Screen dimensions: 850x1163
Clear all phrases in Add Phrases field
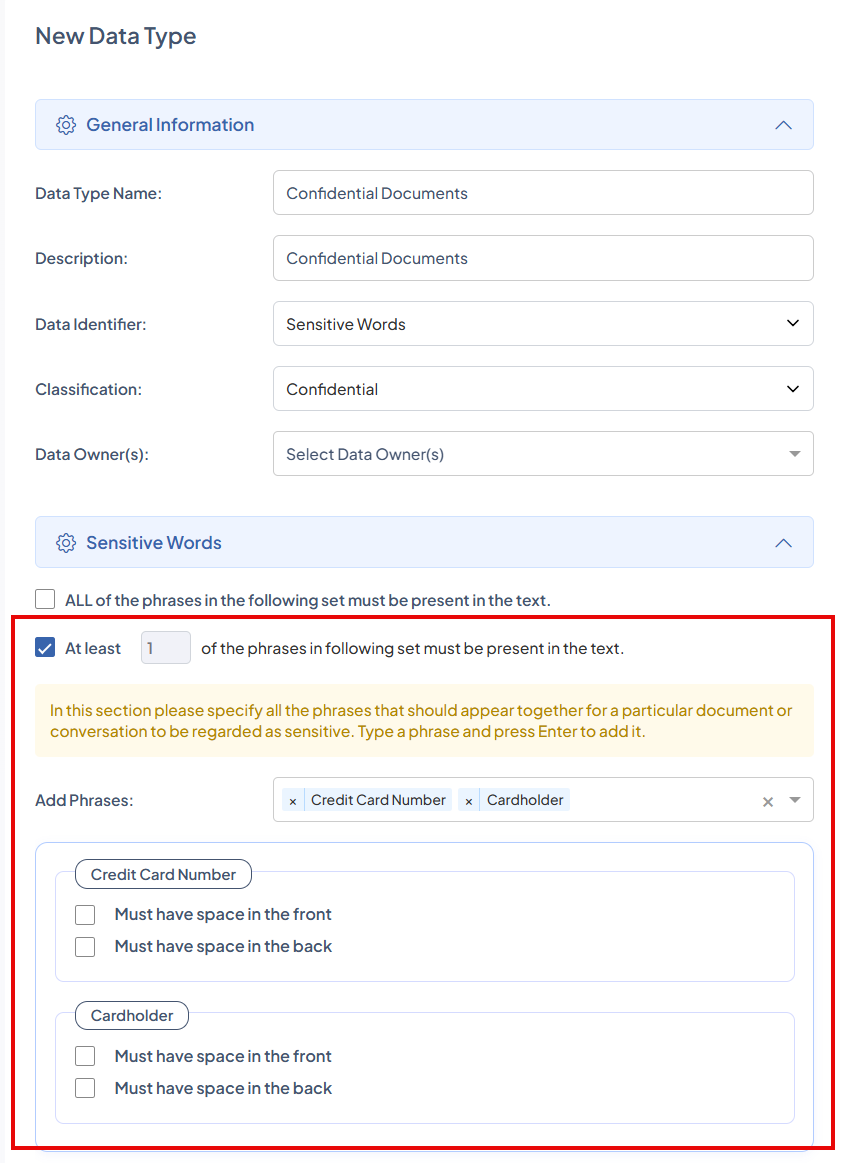(768, 801)
